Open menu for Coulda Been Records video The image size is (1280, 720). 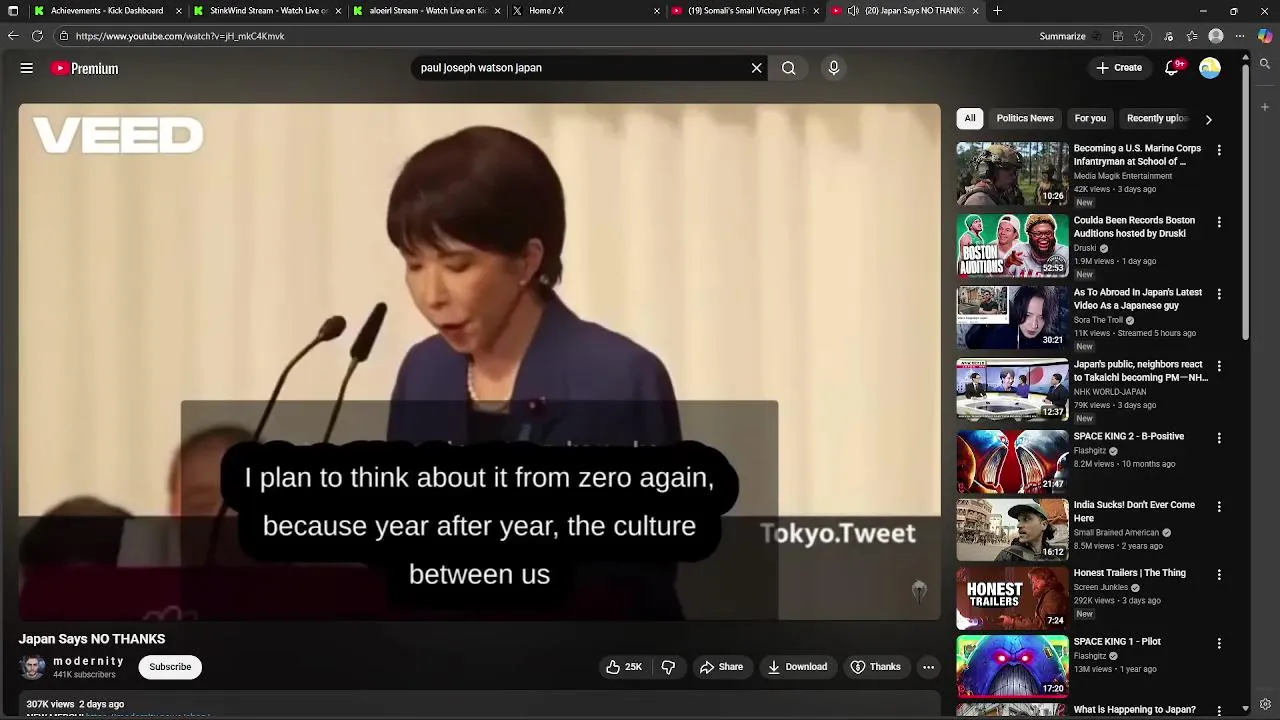pyautogui.click(x=1219, y=222)
